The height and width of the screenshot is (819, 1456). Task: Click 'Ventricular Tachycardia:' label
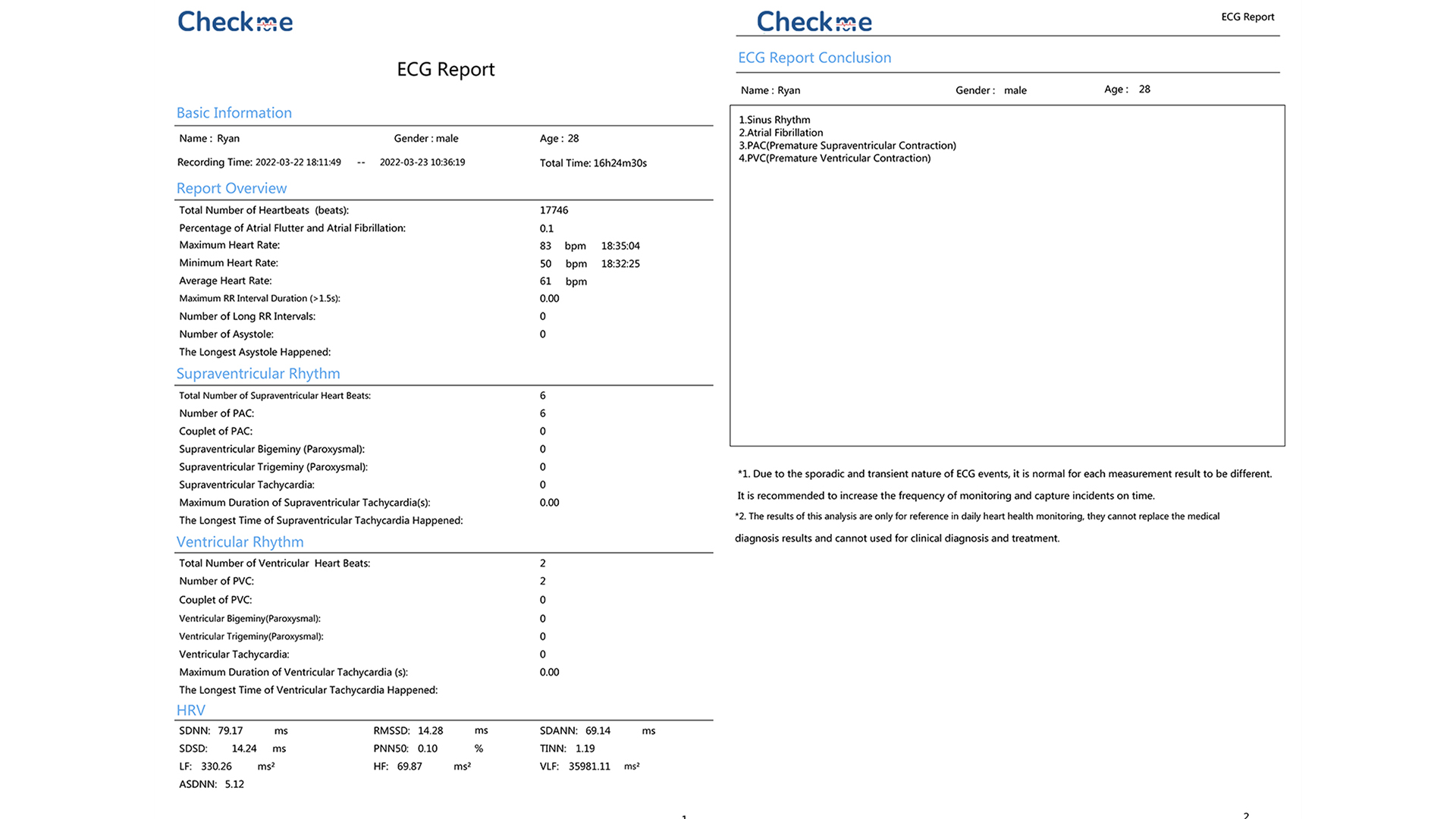[234, 654]
